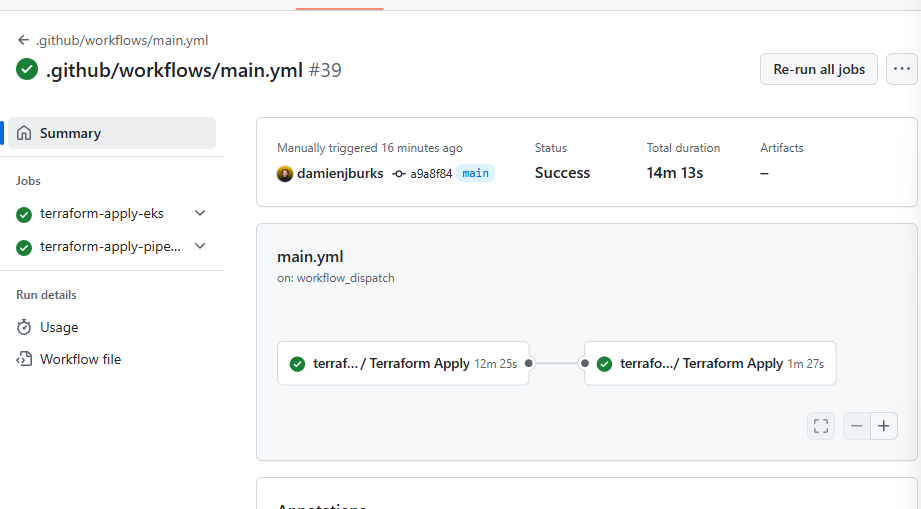Open the Terraform Apply 12m 25s job card
Screen dimensions: 921x509
(x=403, y=363)
